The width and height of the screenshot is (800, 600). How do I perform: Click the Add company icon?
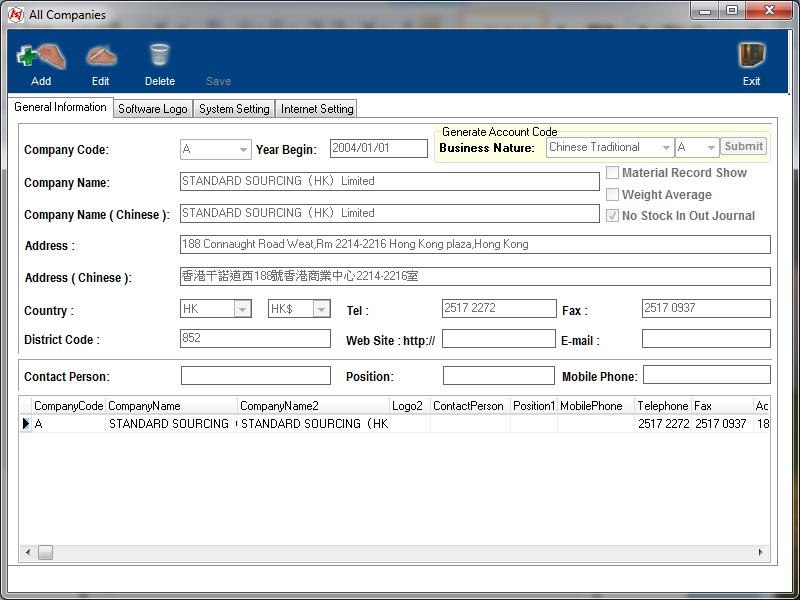tap(41, 56)
